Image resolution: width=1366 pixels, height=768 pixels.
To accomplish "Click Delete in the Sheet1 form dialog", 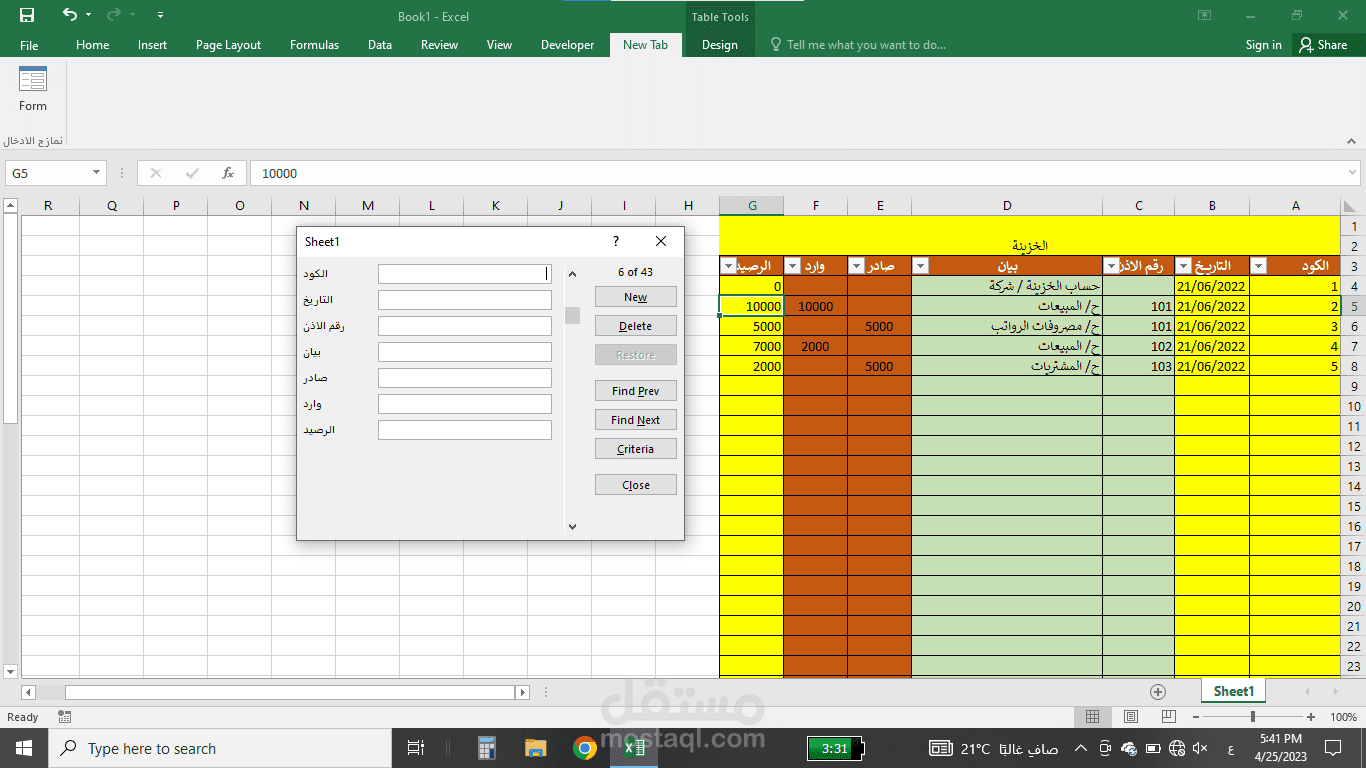I will tap(636, 326).
